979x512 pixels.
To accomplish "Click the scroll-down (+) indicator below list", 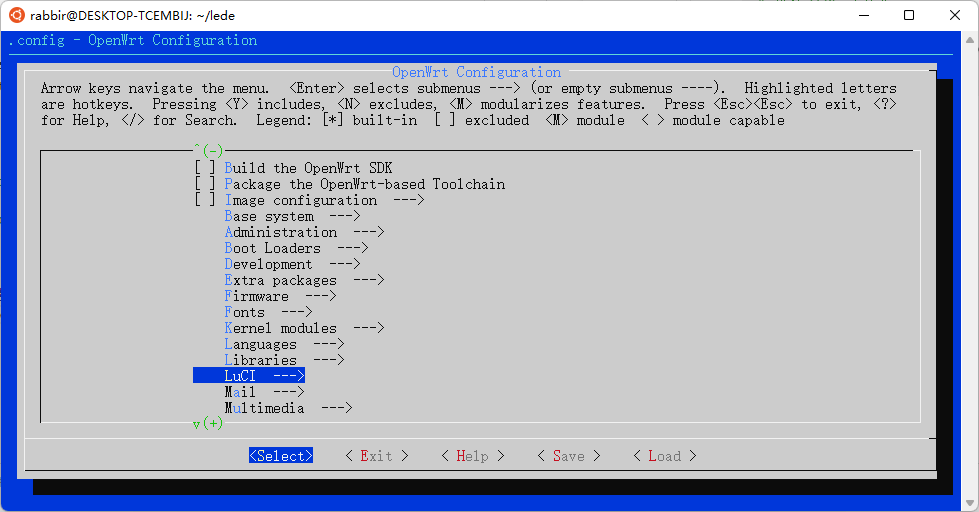I will pos(209,423).
